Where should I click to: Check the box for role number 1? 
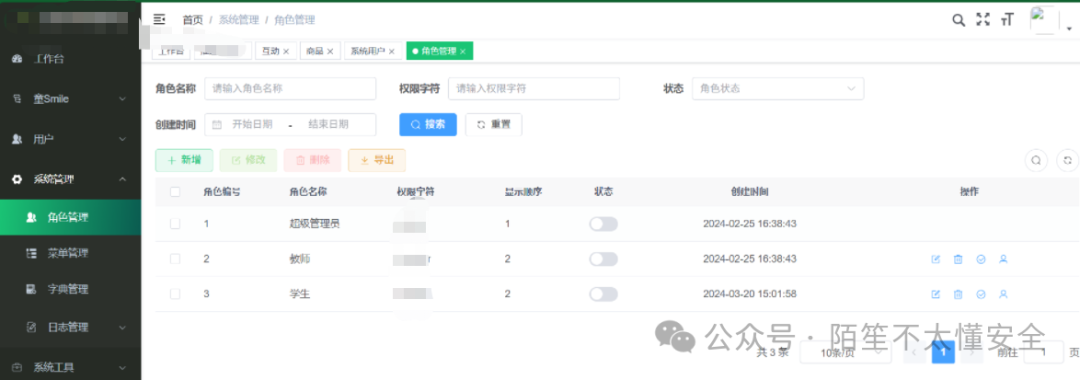pos(175,224)
